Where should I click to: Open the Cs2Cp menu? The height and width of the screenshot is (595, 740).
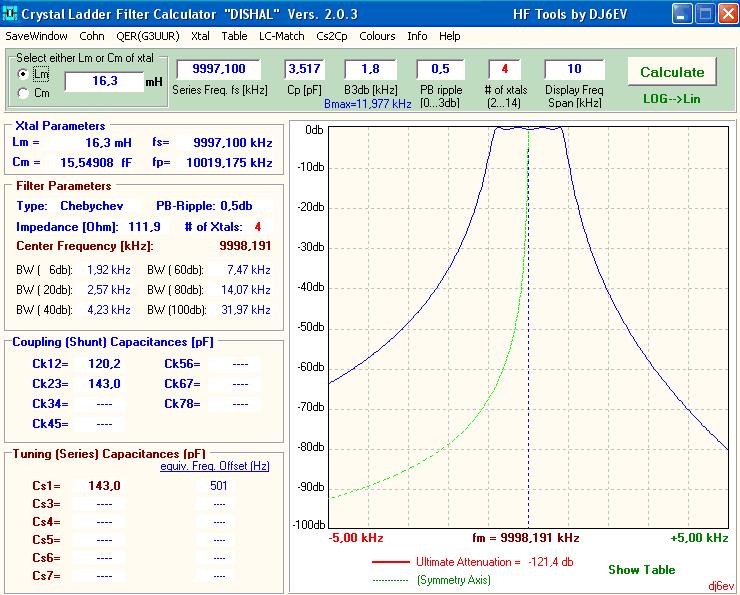pos(332,36)
